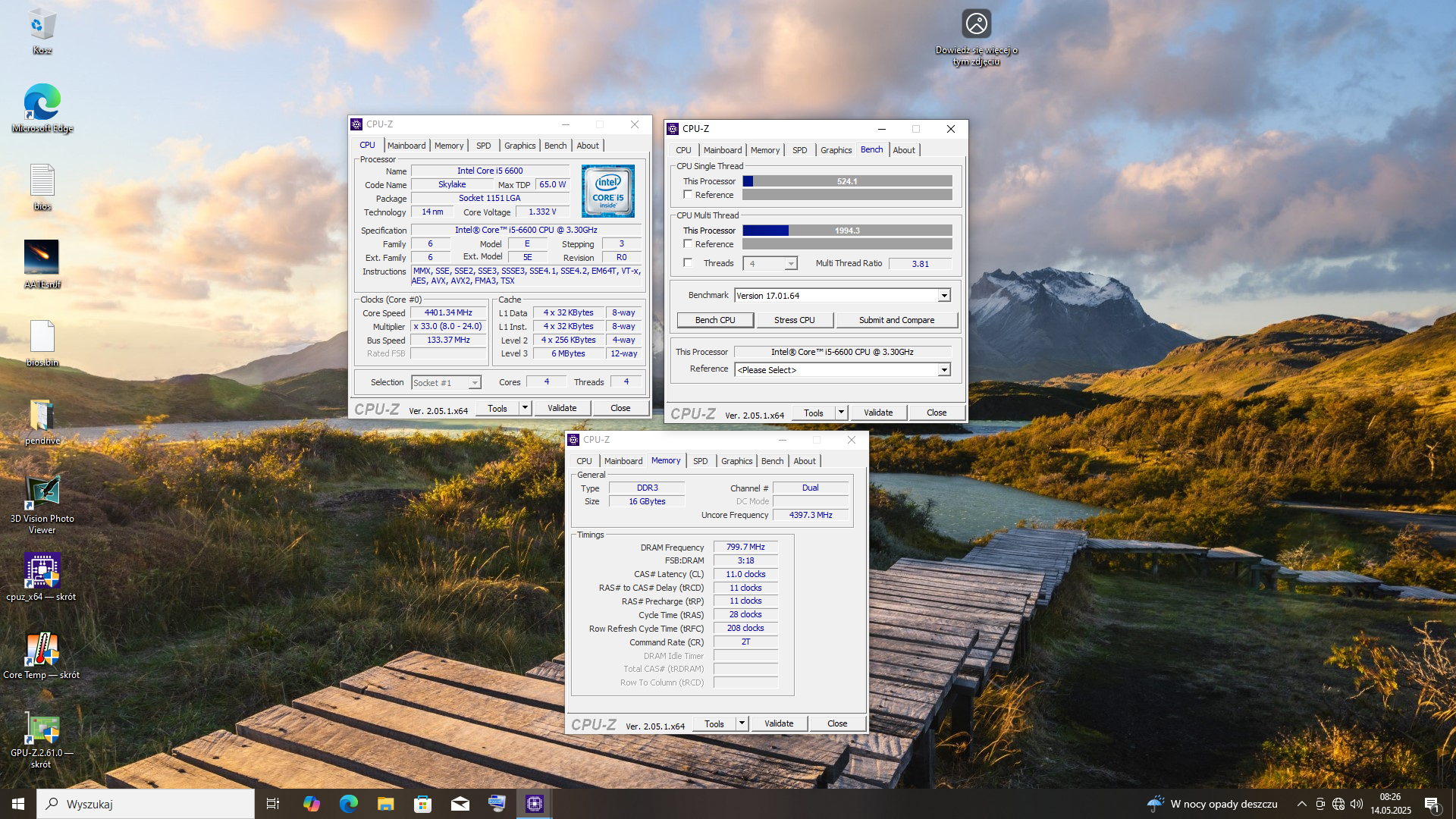Click the CPU-Z taskbar icon

[535, 804]
